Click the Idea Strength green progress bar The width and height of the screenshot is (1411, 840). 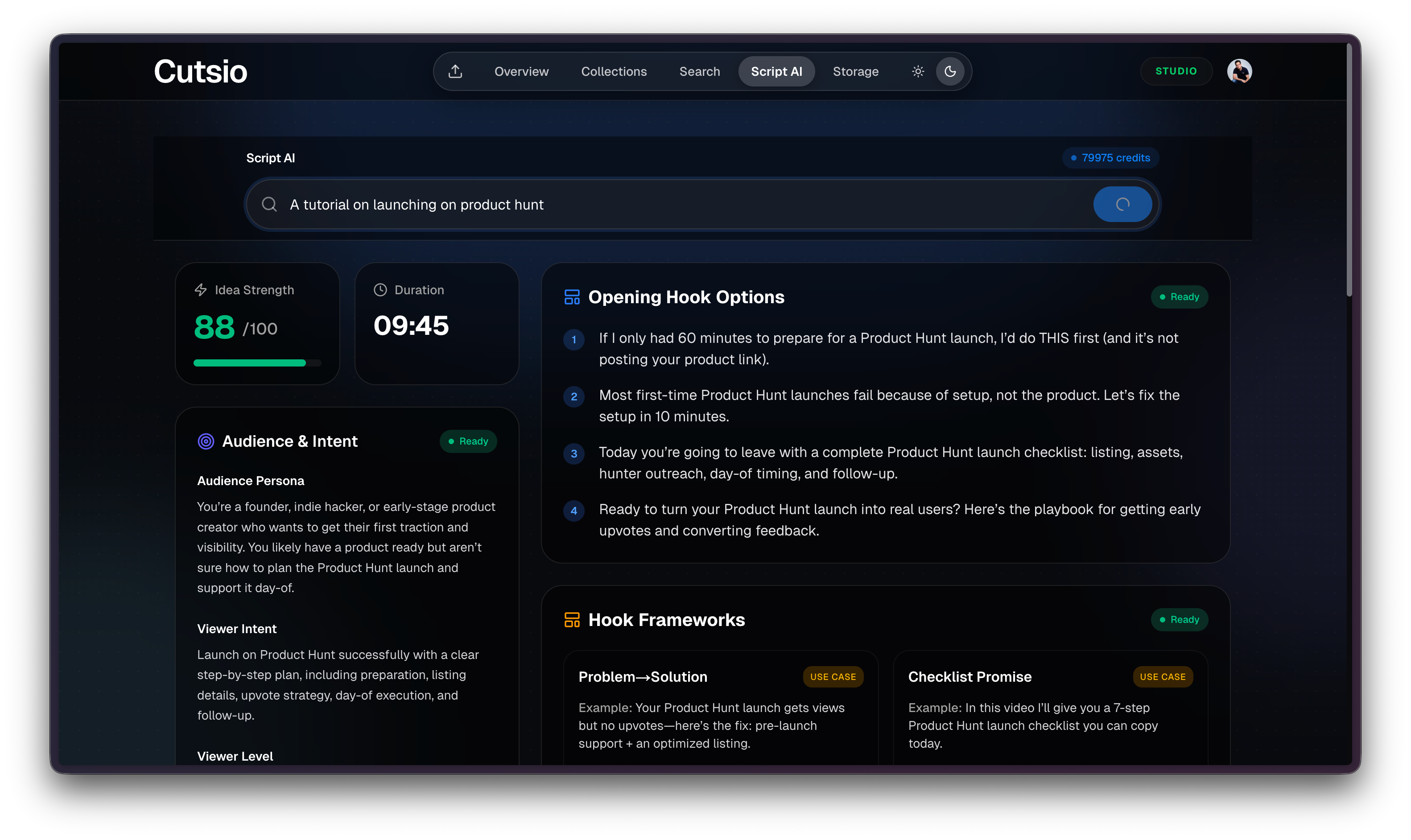point(250,363)
